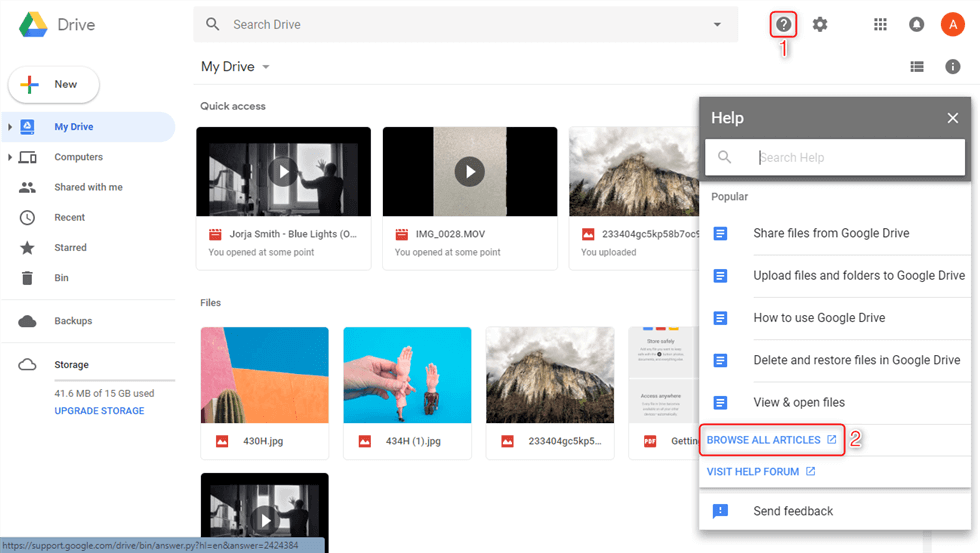This screenshot has width=980, height=553.
Task: Click the Upgrade Storage link
Action: [x=99, y=411]
